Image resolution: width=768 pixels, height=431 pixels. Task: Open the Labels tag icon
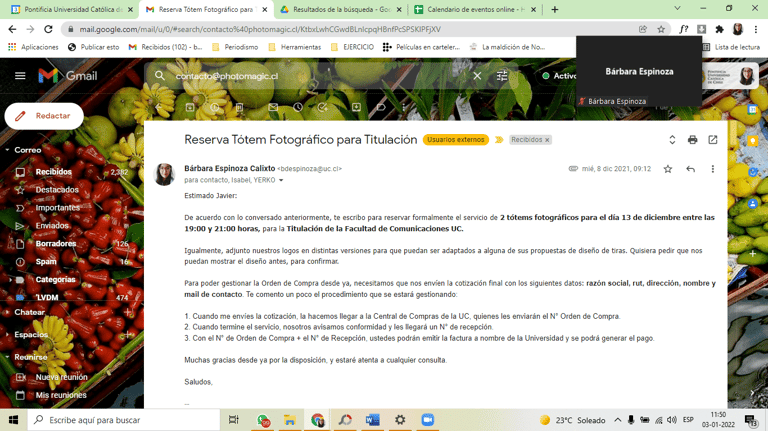point(381,107)
